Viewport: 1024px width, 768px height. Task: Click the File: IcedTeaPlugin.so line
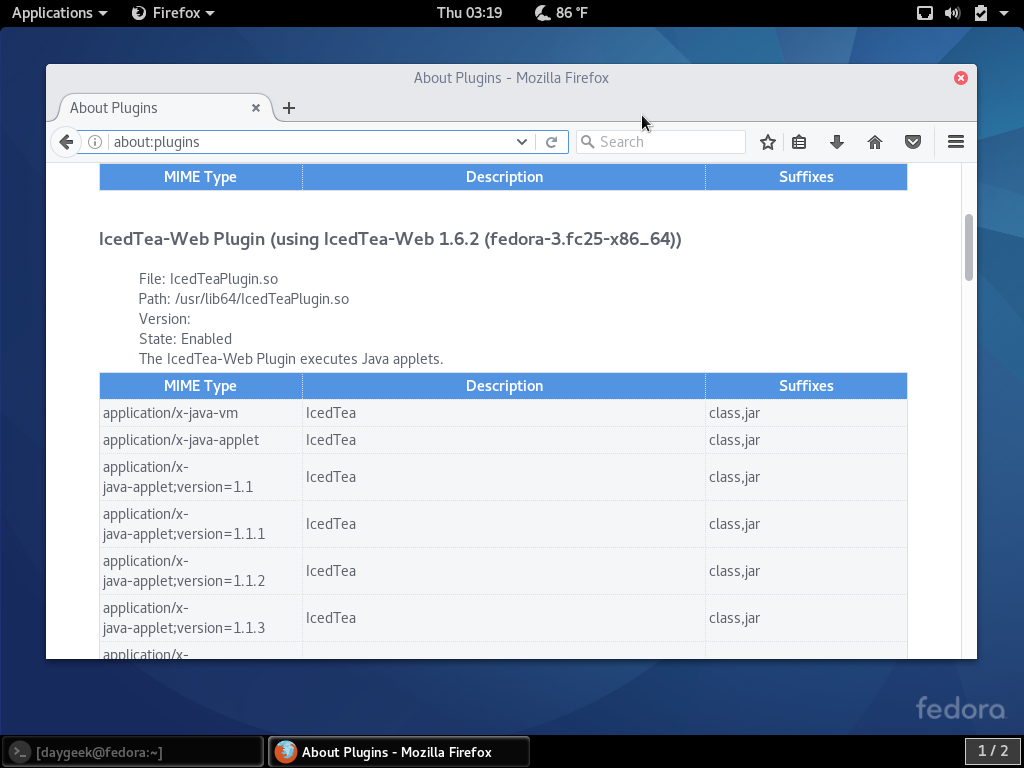tap(208, 279)
